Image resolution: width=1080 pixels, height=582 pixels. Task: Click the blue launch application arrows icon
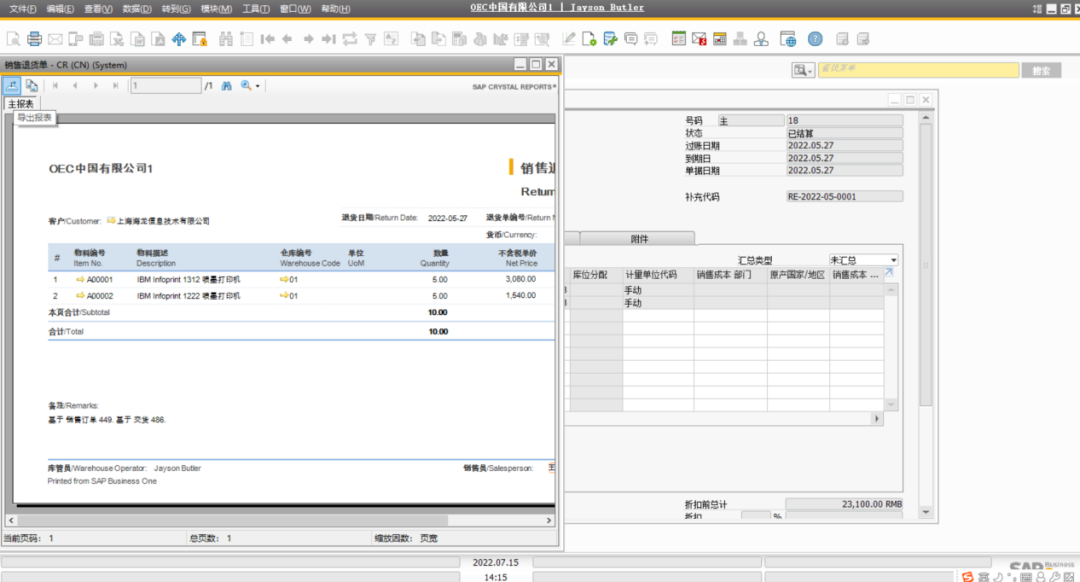[x=179, y=39]
